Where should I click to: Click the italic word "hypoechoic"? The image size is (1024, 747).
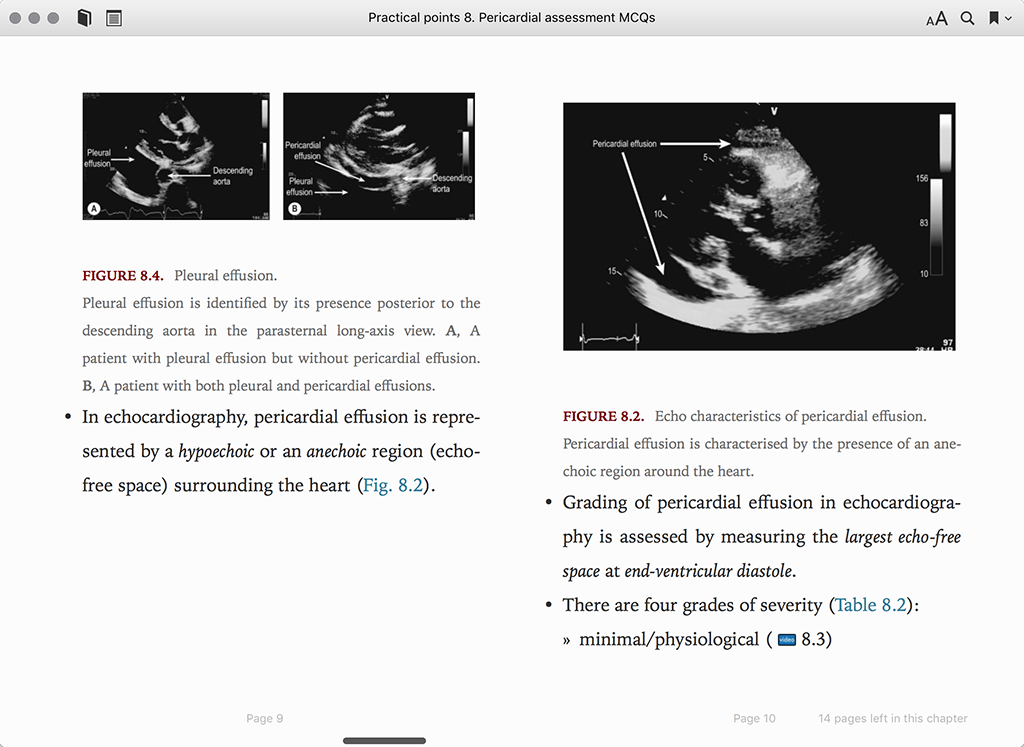pyautogui.click(x=216, y=451)
